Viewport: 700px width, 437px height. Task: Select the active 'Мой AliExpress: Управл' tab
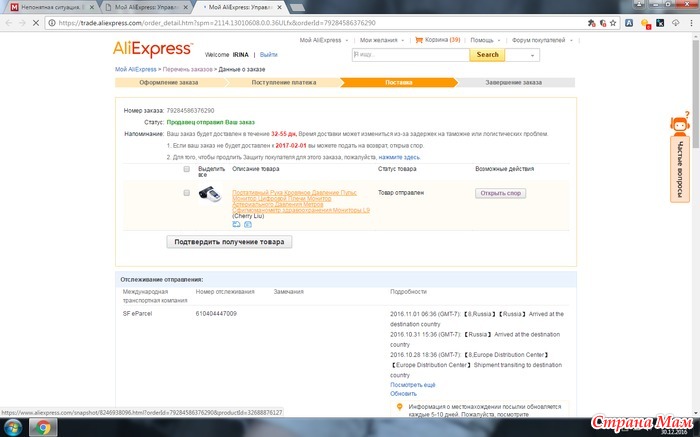pos(242,7)
